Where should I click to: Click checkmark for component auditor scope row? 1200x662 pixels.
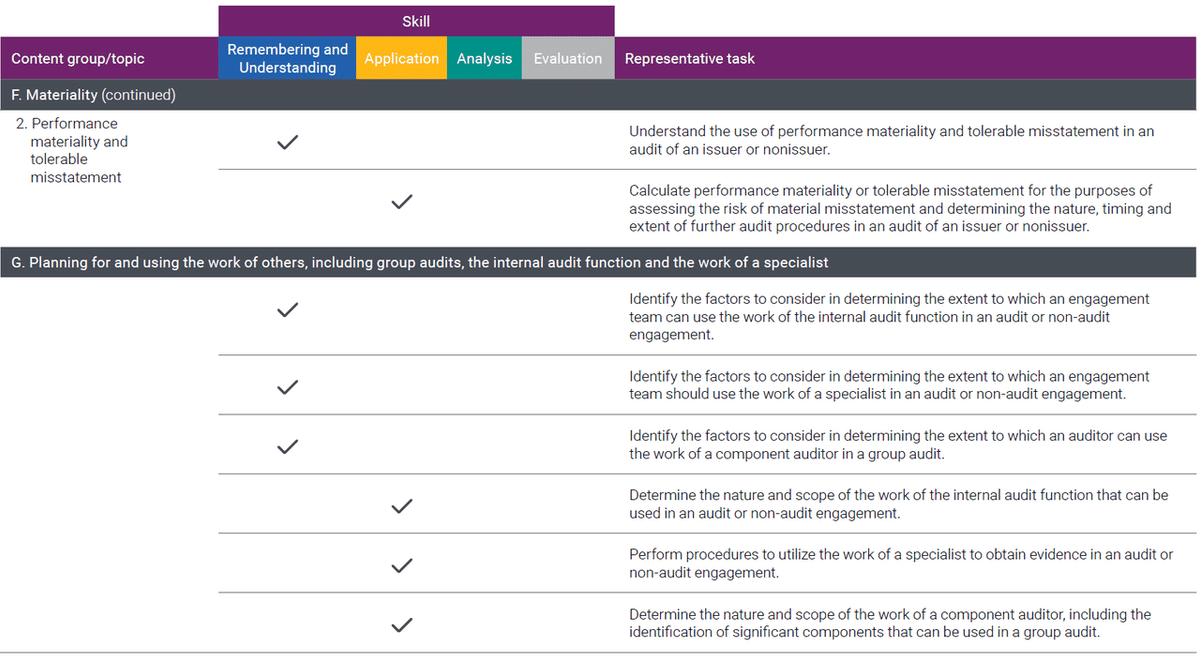(x=401, y=625)
